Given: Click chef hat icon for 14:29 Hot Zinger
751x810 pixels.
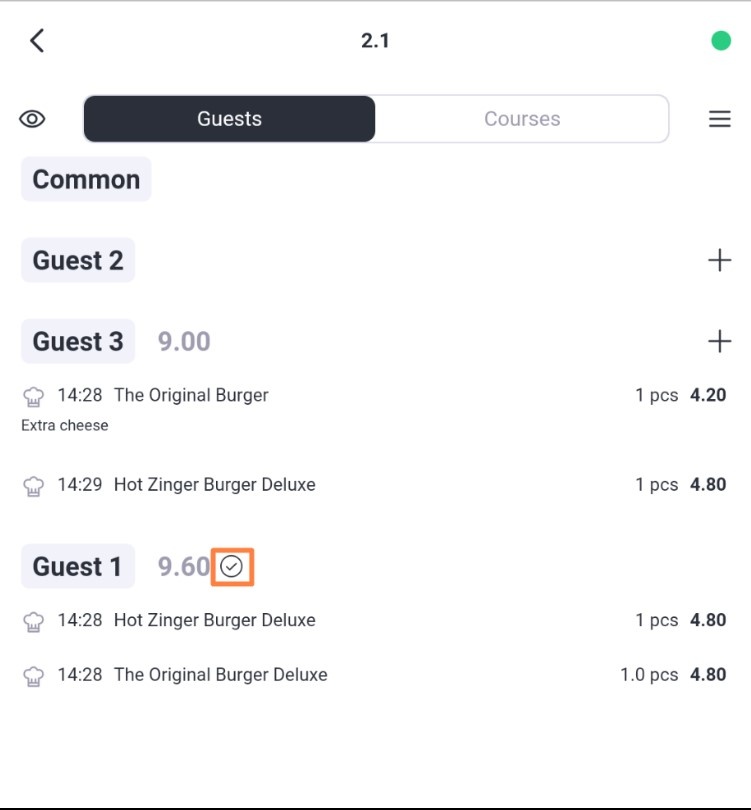Looking at the screenshot, I should point(34,486).
